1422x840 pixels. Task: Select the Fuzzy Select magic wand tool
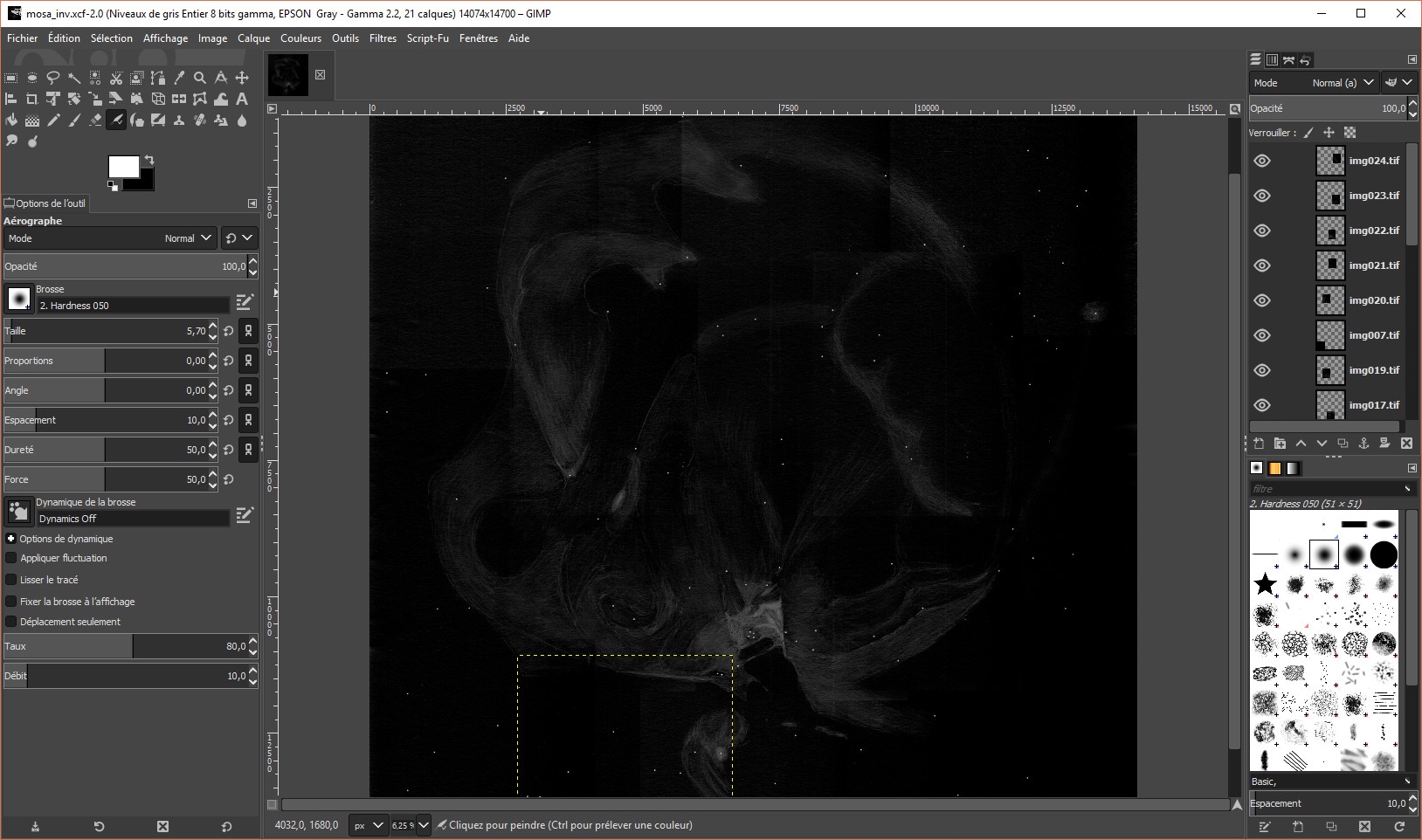pyautogui.click(x=74, y=78)
